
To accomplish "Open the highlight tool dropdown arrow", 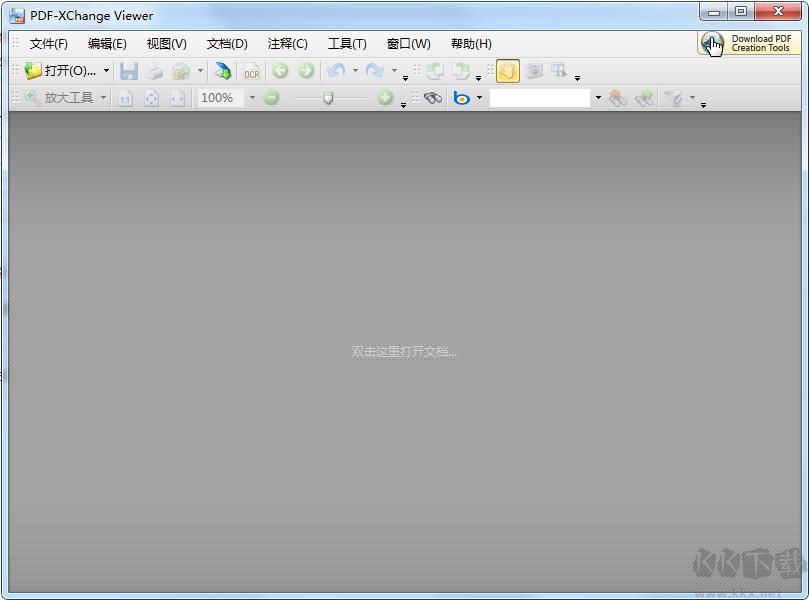I will pos(690,98).
